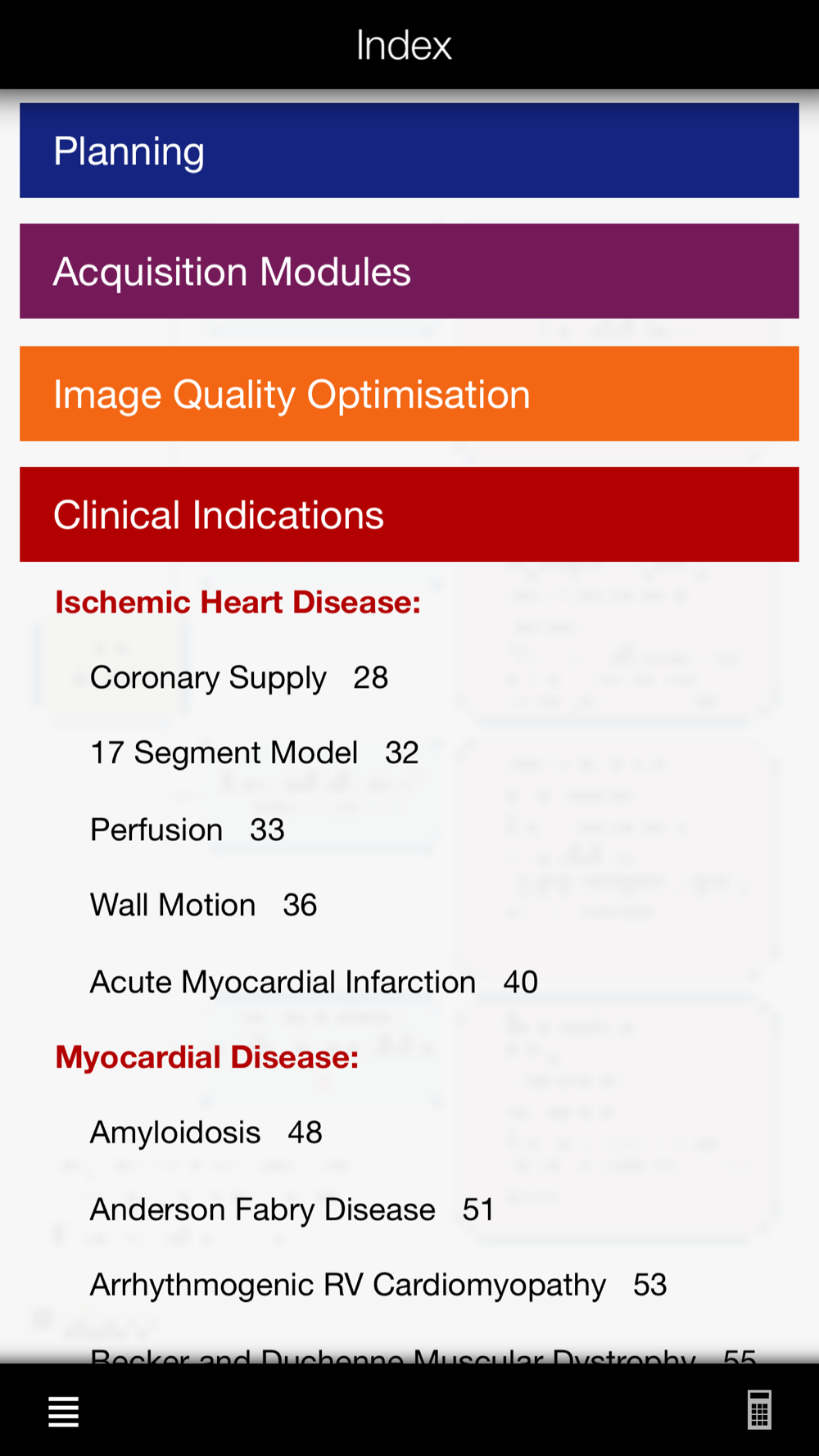
Task: Collapse the Clinical Indications section
Action: [x=409, y=514]
